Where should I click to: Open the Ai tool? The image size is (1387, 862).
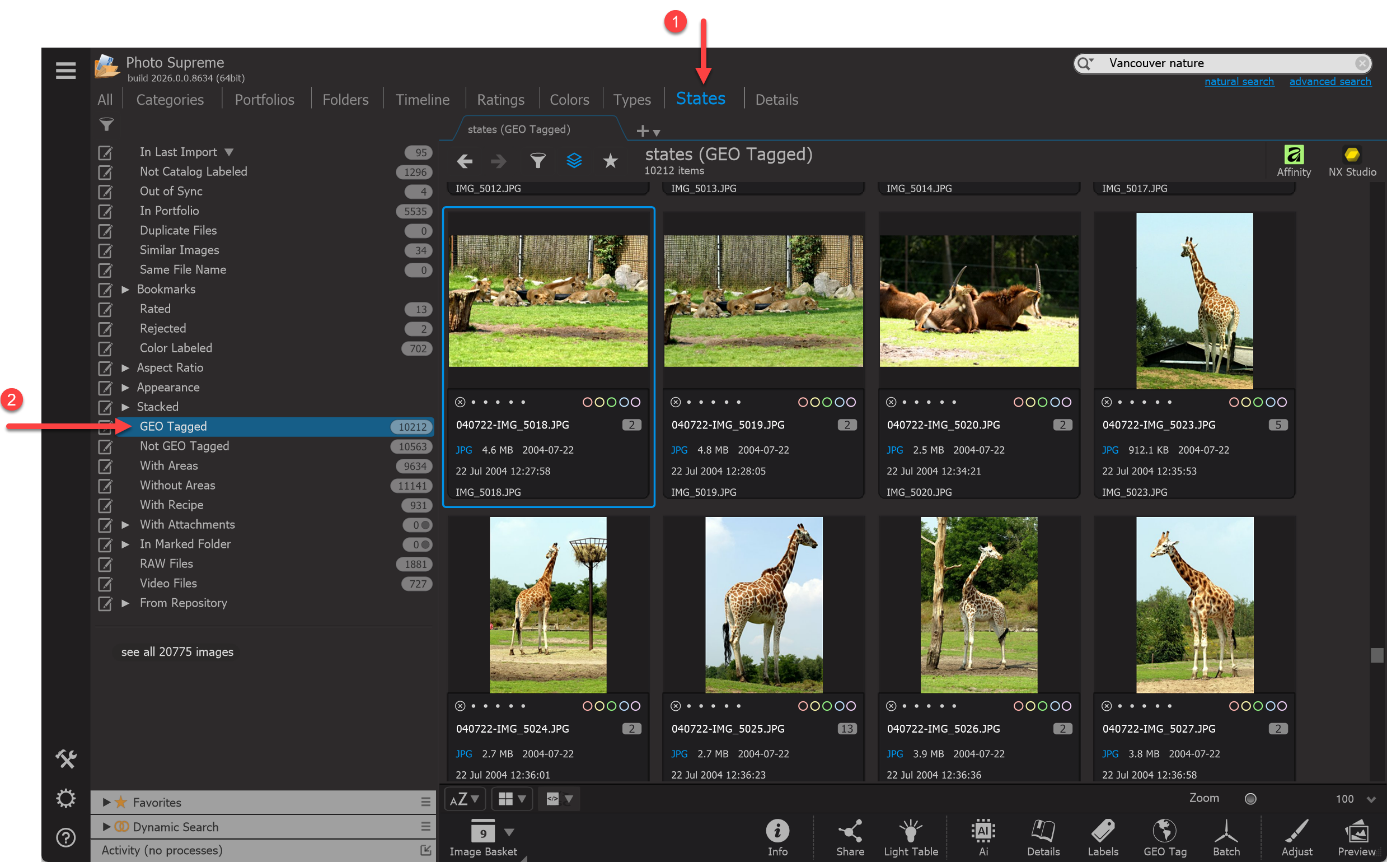click(x=983, y=837)
